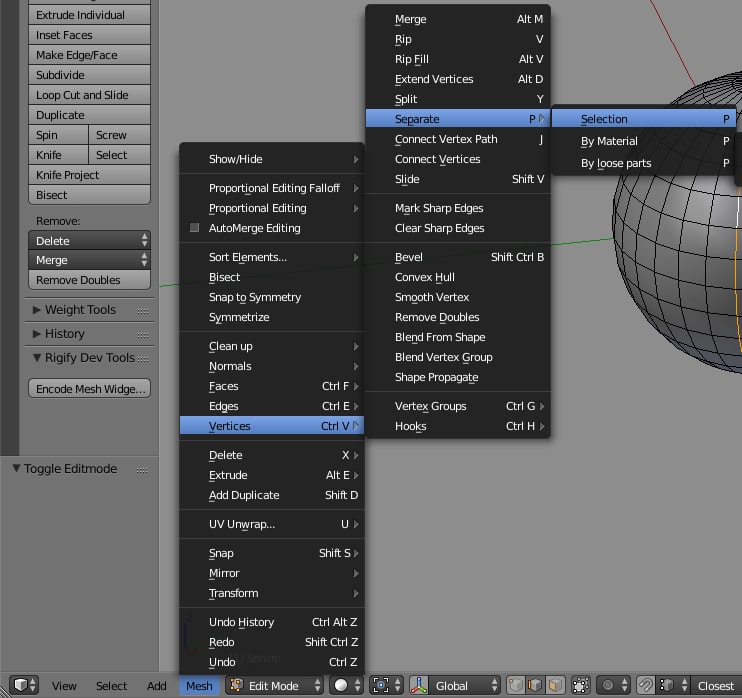Open the Show/Hide submenu
The width and height of the screenshot is (742, 698).
click(x=272, y=159)
